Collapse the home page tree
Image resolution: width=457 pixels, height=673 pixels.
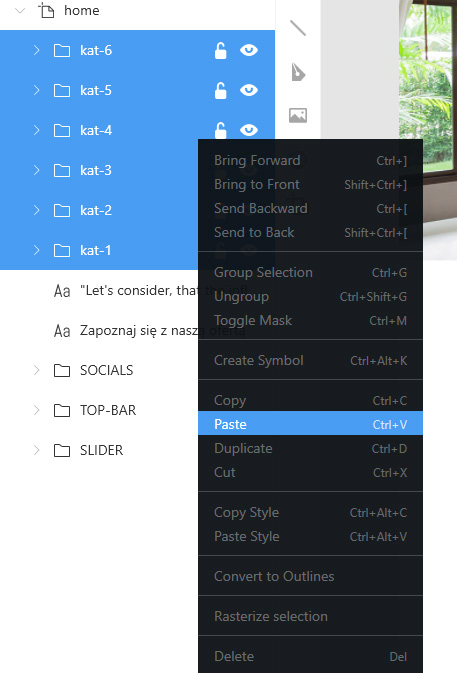(20, 10)
